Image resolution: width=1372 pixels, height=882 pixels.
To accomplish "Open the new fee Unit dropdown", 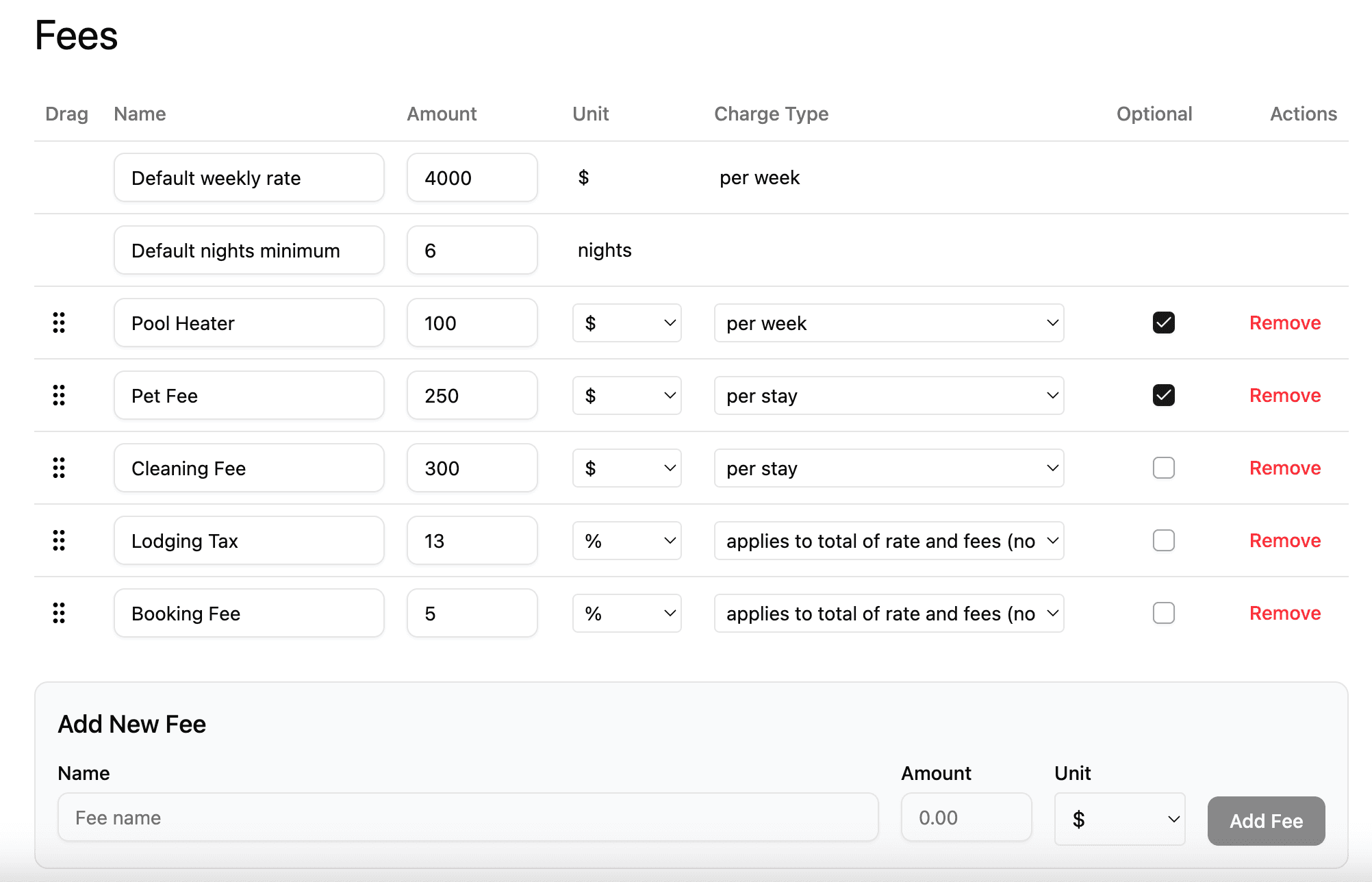I will click(x=1119, y=819).
